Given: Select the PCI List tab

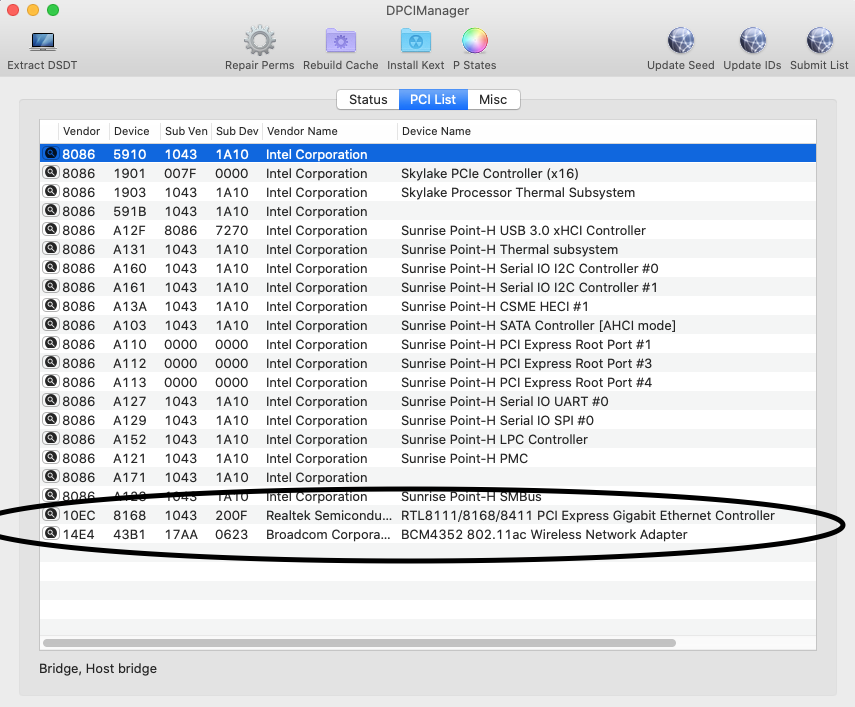Looking at the screenshot, I should tap(433, 100).
